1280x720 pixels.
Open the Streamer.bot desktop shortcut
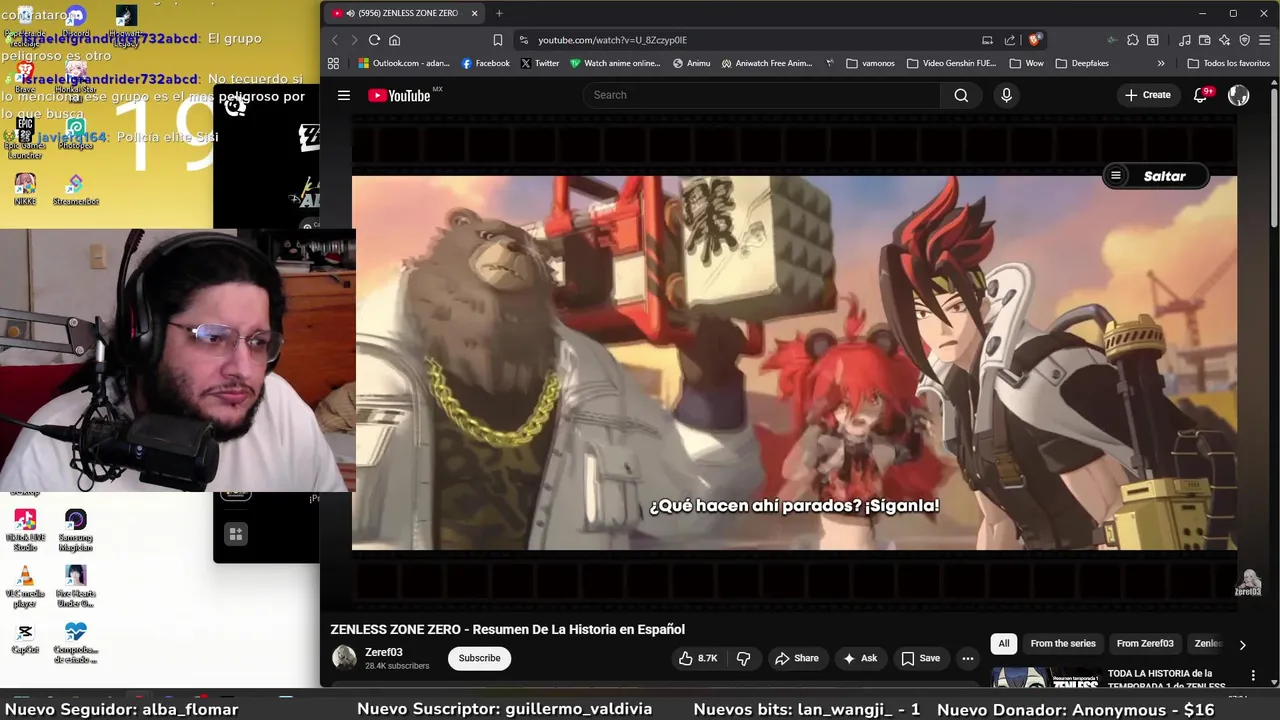point(75,189)
